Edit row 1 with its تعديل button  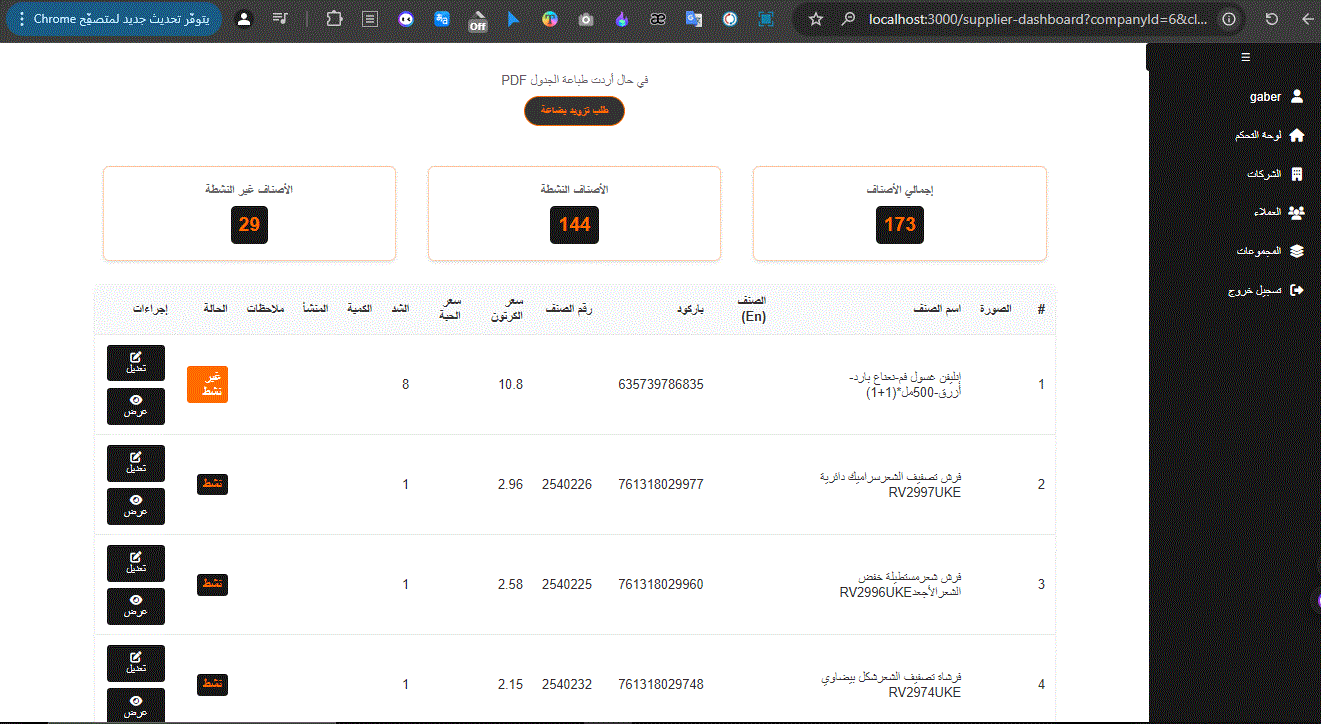click(136, 363)
